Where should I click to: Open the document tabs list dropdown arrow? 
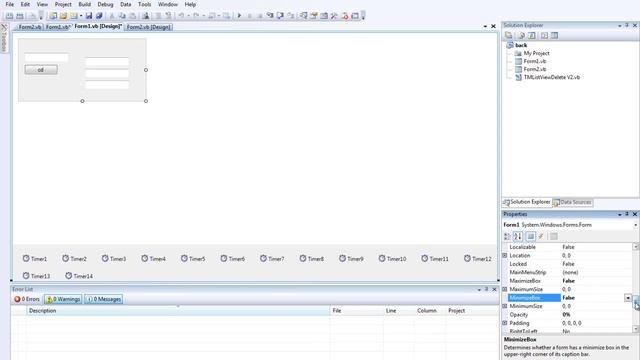(485, 27)
